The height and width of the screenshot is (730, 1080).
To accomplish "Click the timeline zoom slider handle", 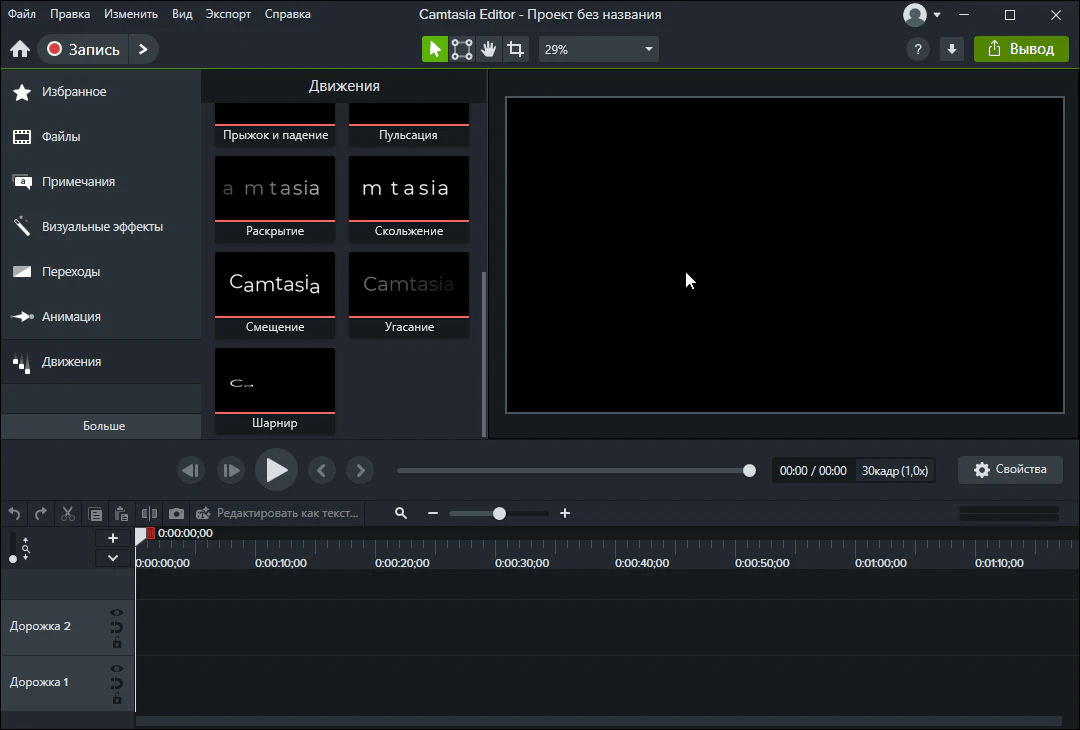I will coord(499,513).
